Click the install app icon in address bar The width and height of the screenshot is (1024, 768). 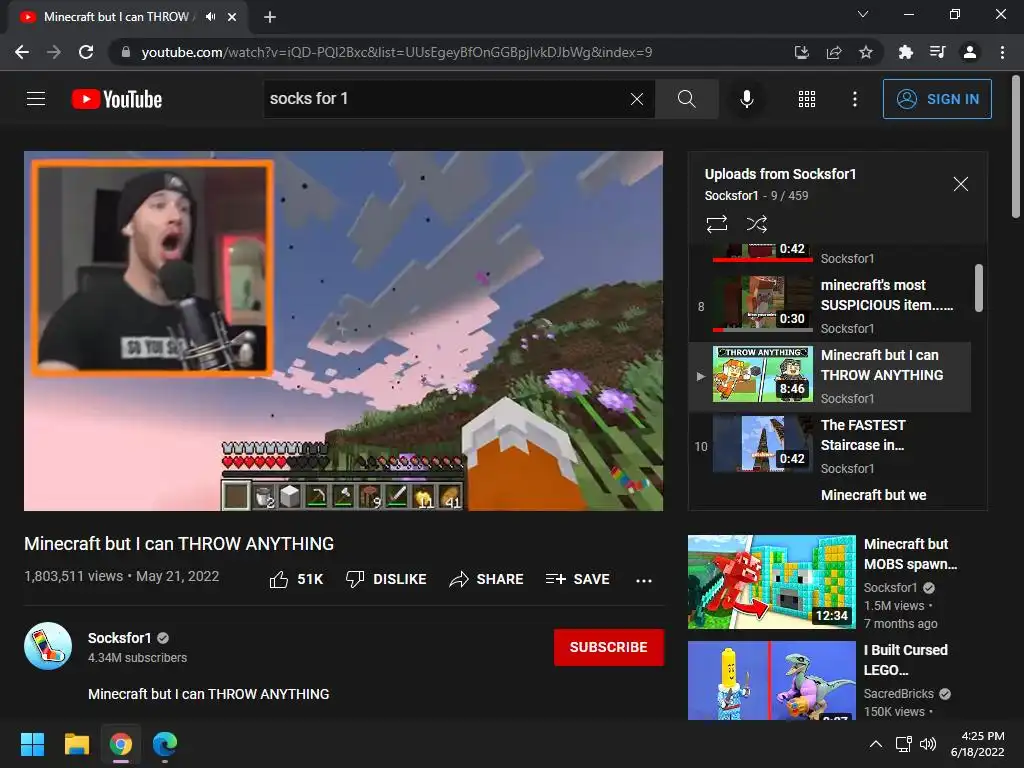coord(801,52)
